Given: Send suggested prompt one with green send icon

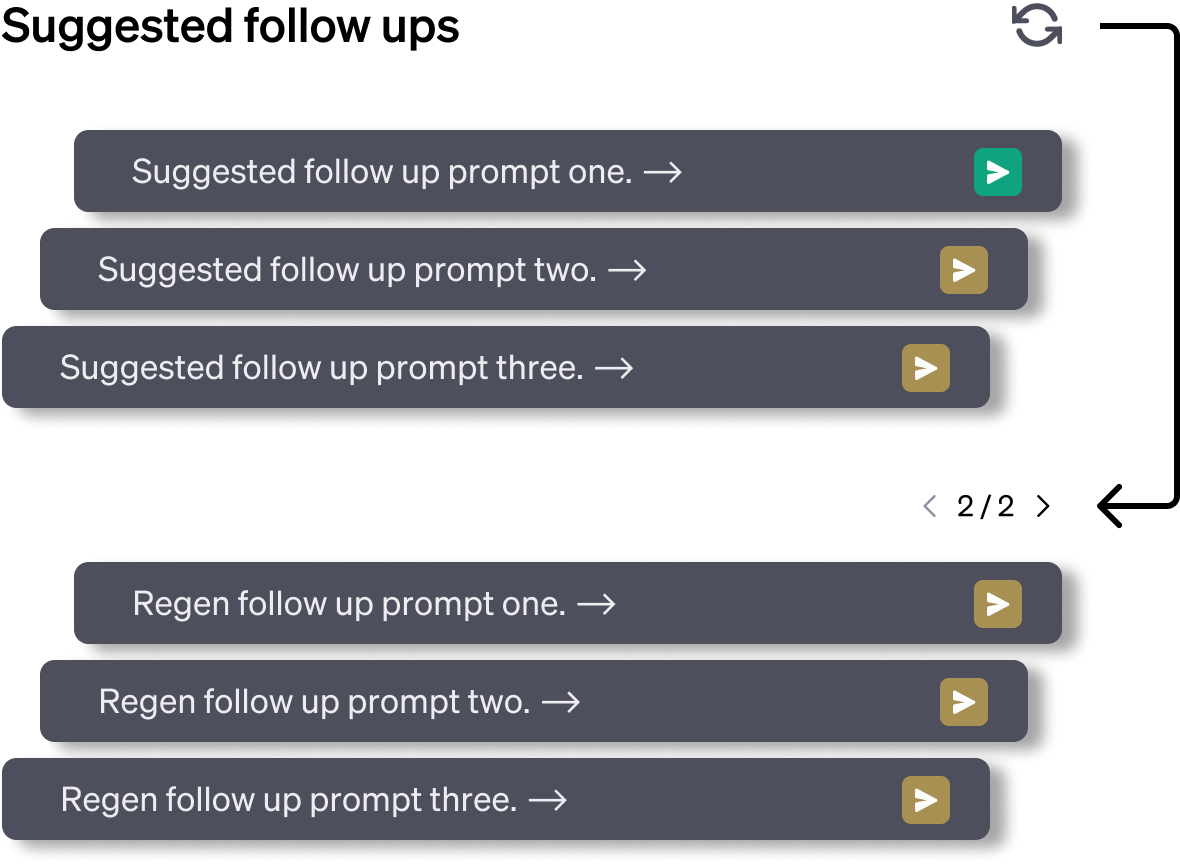Looking at the screenshot, I should point(997,172).
